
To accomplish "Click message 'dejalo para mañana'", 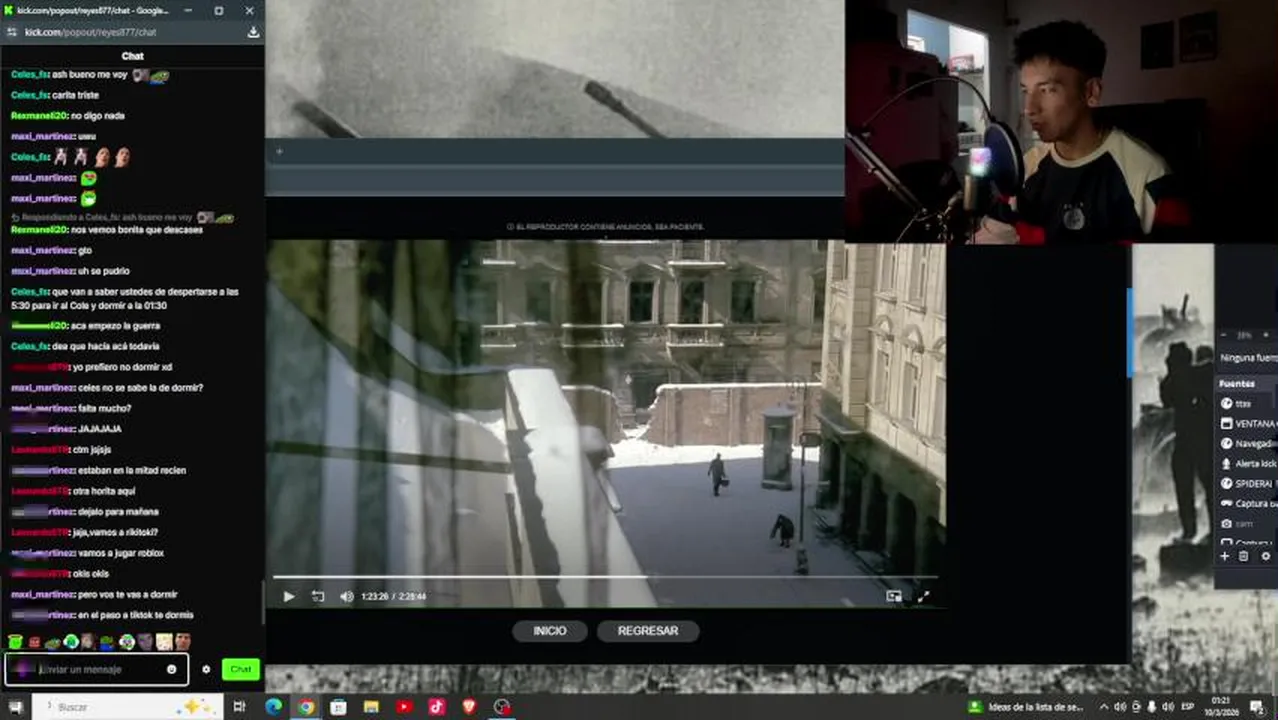I will click(117, 512).
